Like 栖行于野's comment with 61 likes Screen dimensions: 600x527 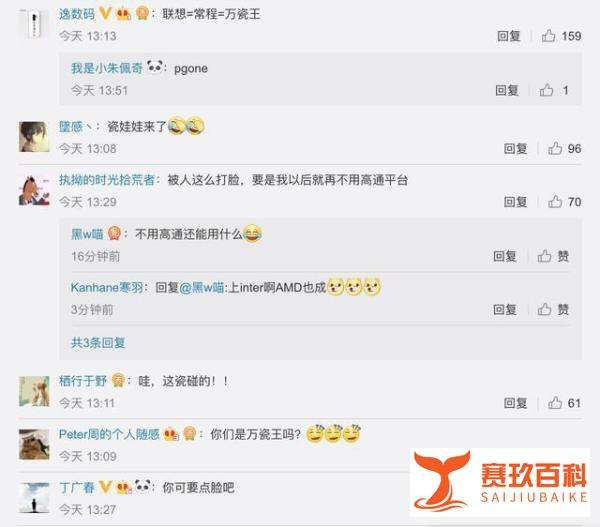[x=554, y=403]
